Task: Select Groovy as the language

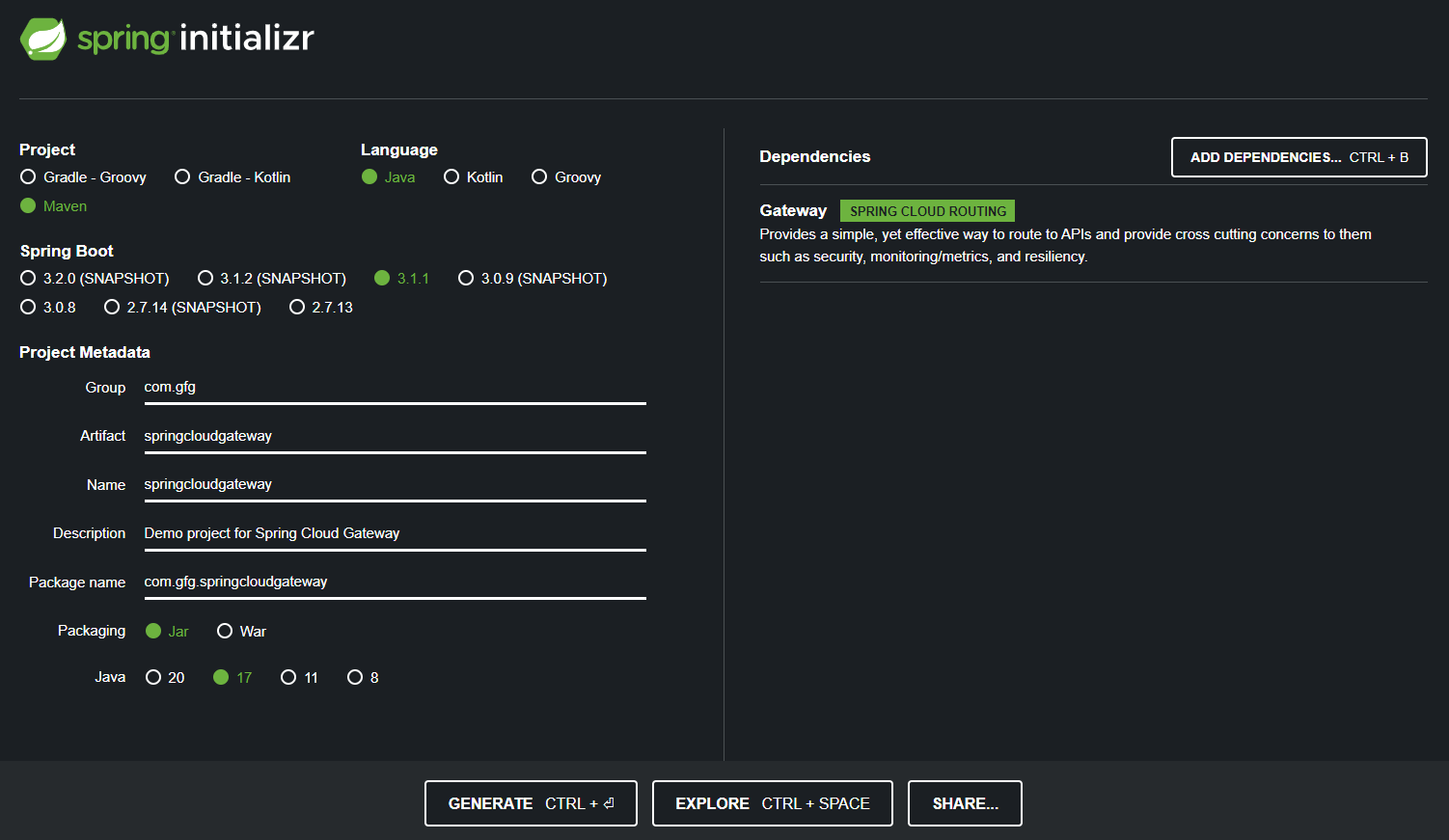Action: (x=566, y=177)
